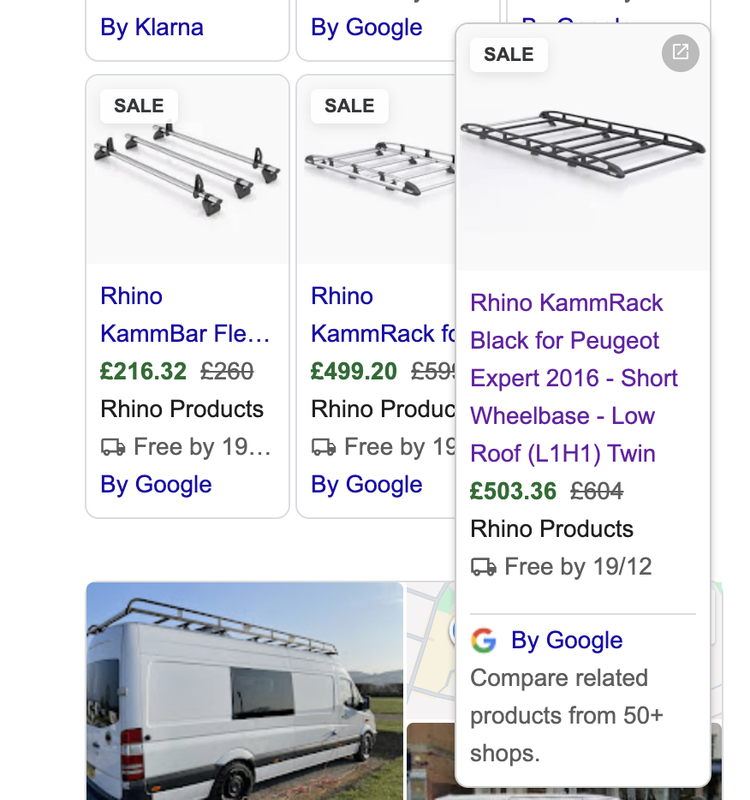
Task: Click the Google logo beside By Google
Action: (483, 640)
